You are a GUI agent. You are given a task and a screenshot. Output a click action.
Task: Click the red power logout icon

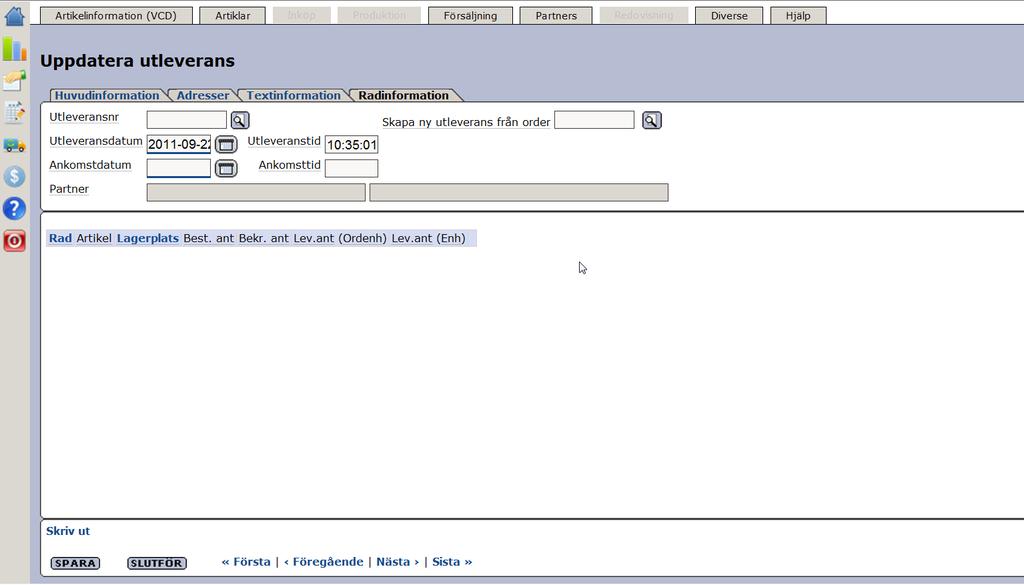tap(14, 240)
